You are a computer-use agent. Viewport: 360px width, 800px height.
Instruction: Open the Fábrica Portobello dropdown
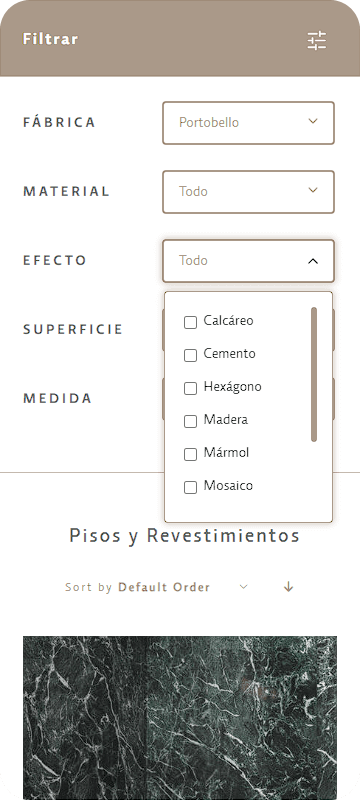coord(248,123)
